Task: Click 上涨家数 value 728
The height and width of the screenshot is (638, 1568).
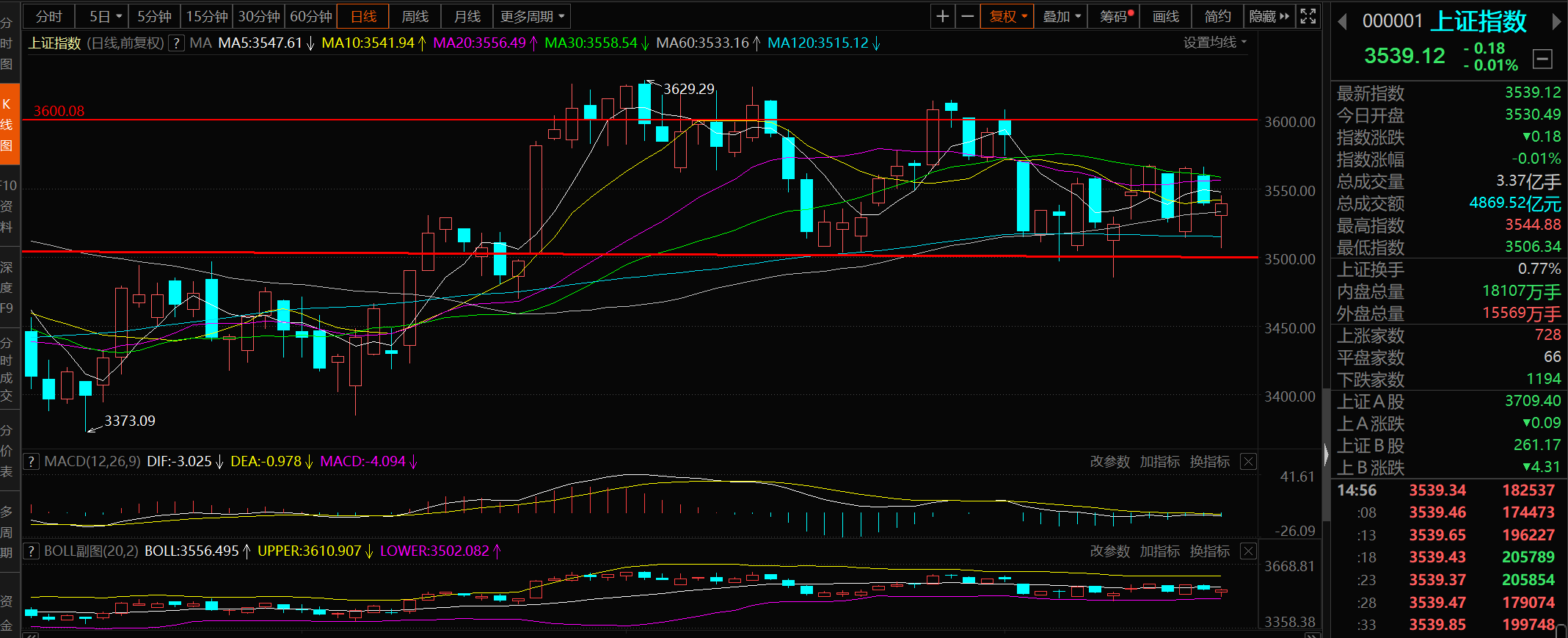Action: (1547, 335)
